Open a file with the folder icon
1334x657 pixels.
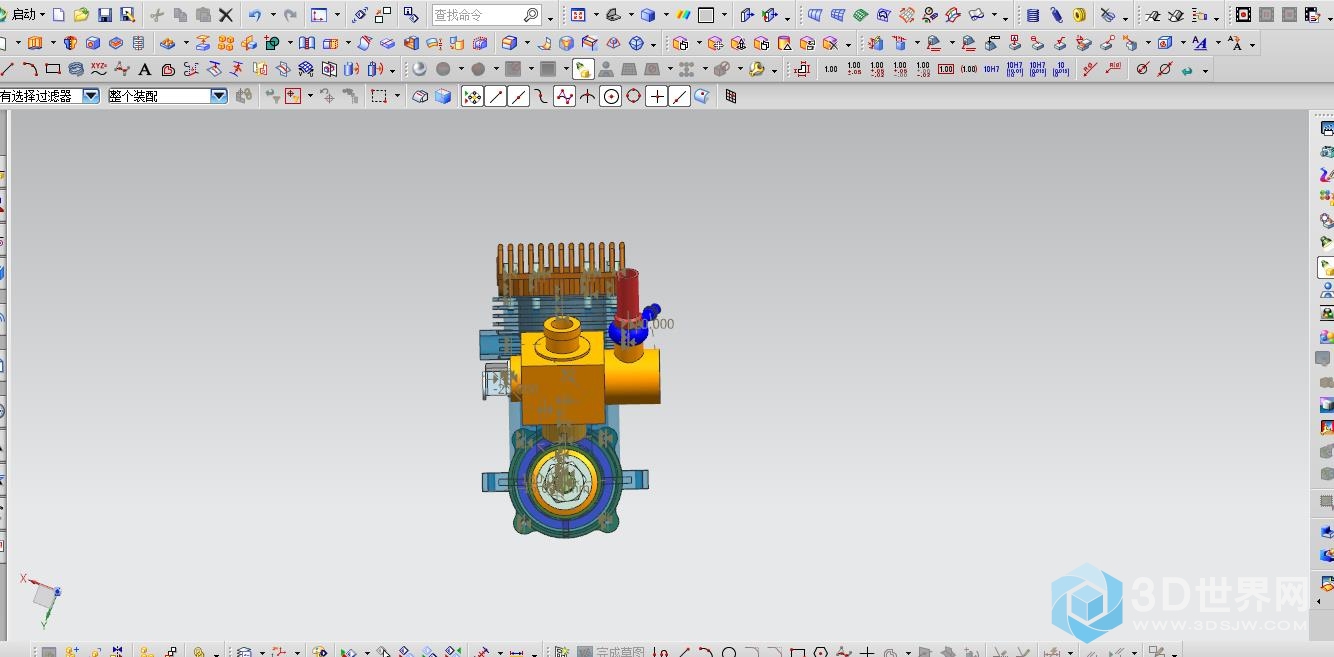pos(82,15)
